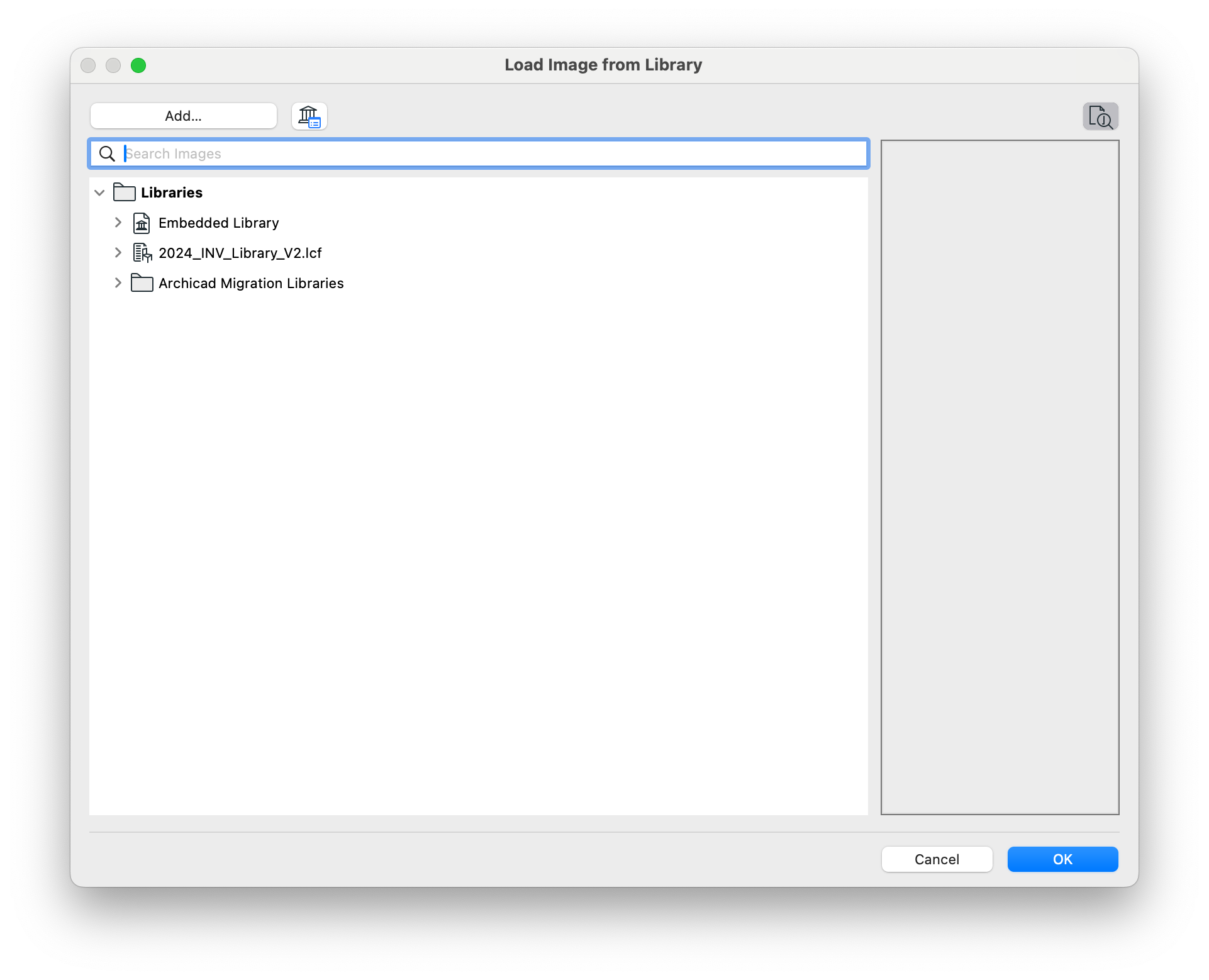This screenshot has width=1209, height=980.
Task: Open the Library Manager icon button
Action: pos(309,116)
